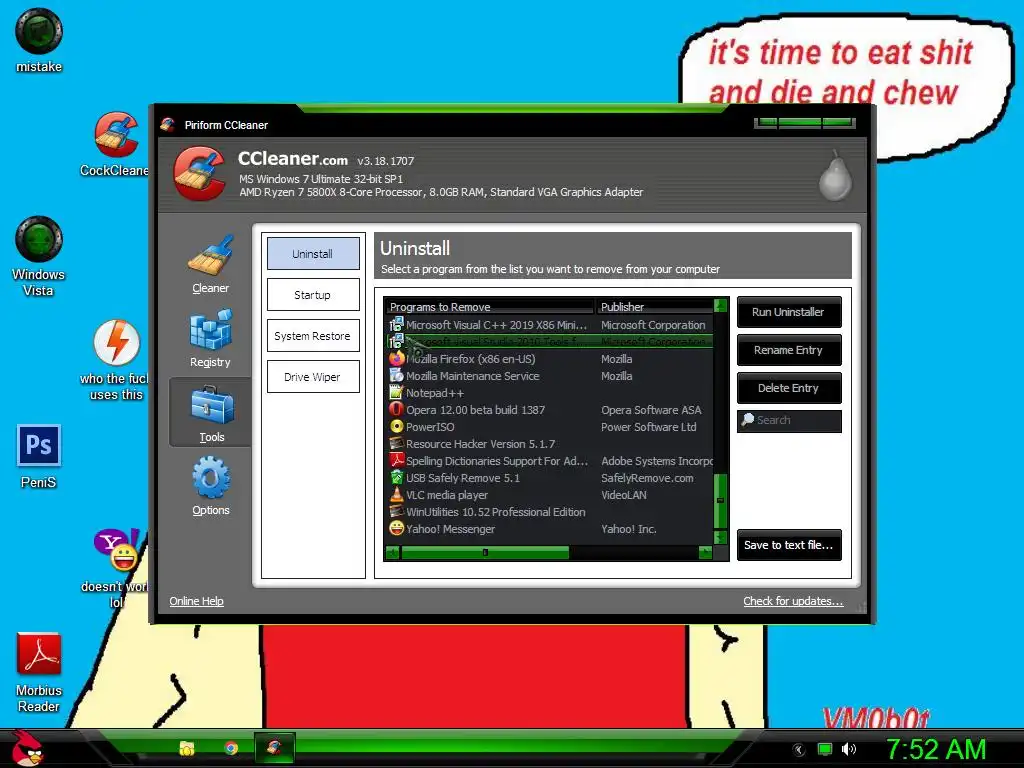Switch to the System Restore tab

313,336
